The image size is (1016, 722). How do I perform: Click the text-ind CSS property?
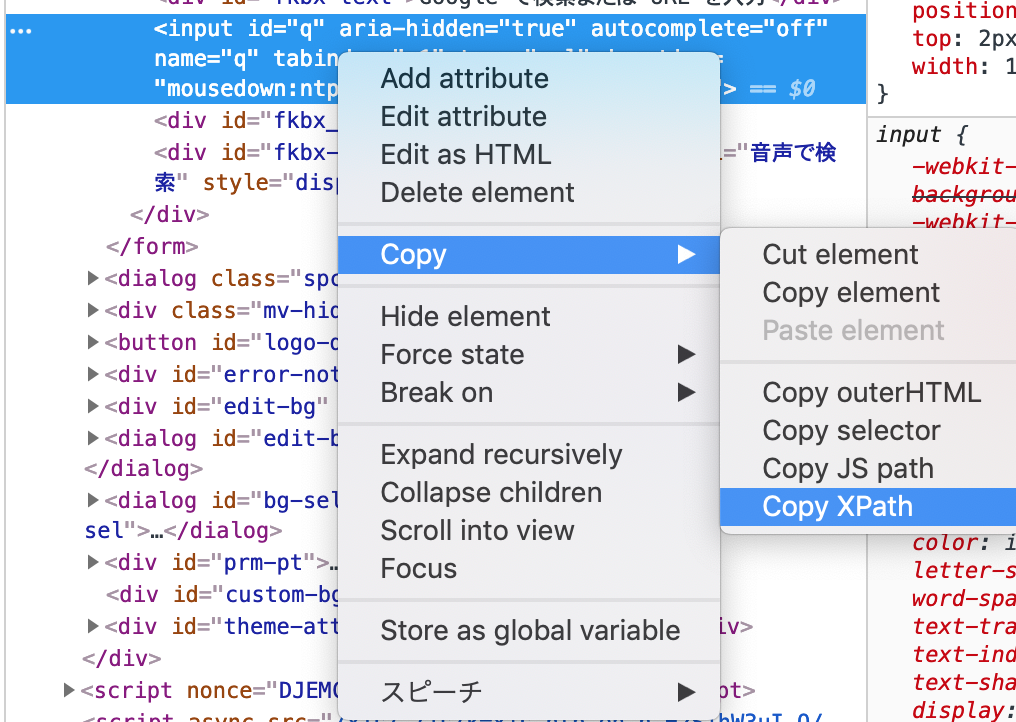(x=964, y=655)
